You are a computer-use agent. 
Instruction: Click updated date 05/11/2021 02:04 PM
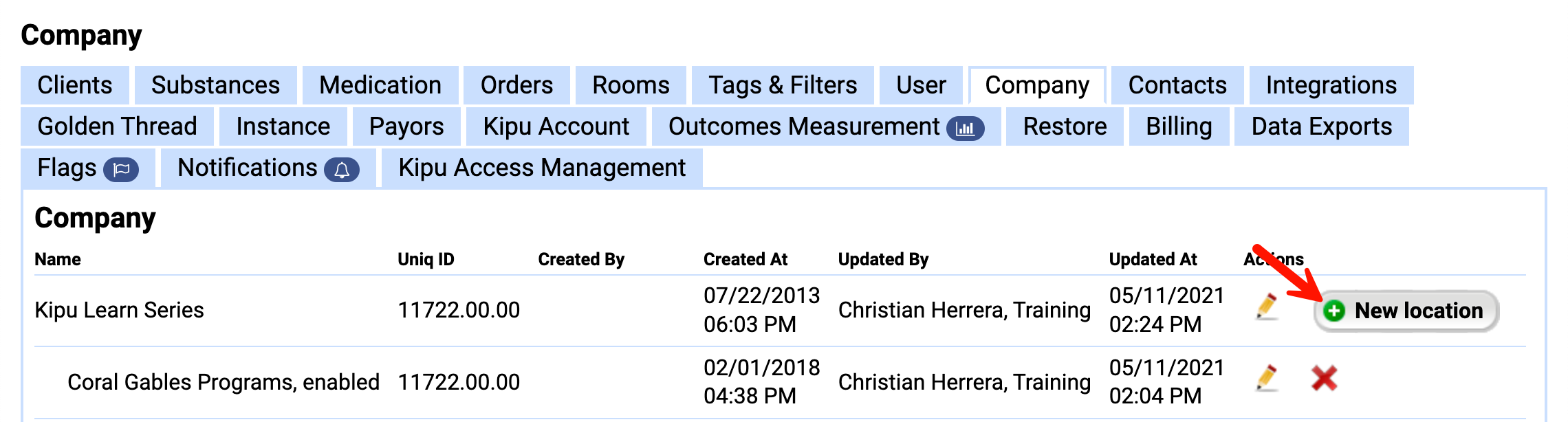(1167, 382)
